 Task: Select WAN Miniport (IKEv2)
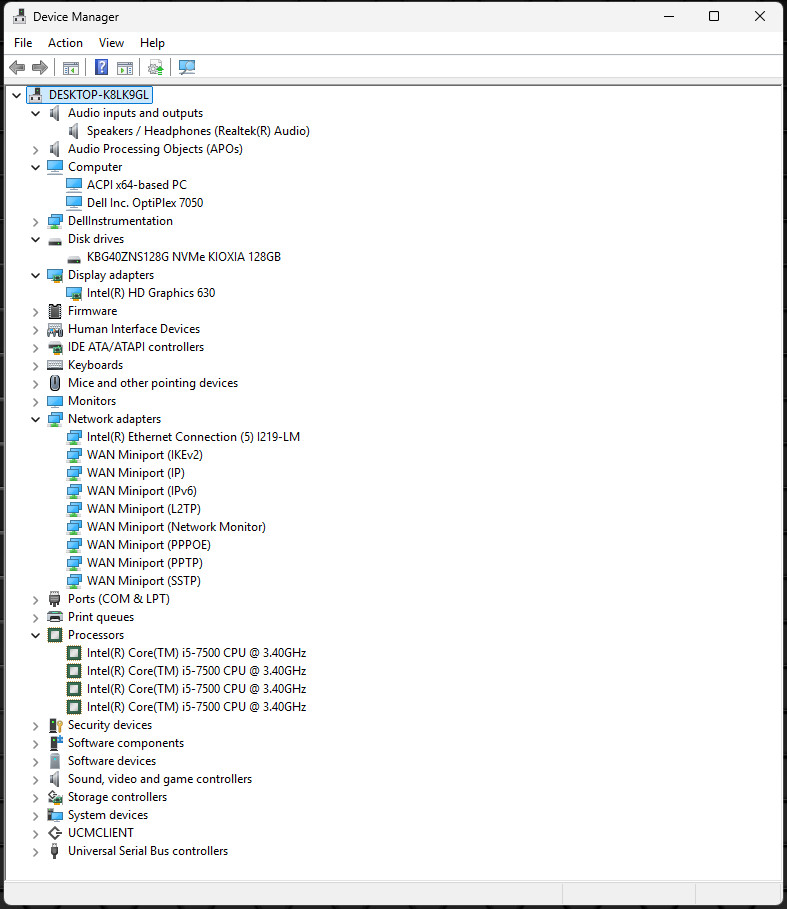(x=145, y=455)
